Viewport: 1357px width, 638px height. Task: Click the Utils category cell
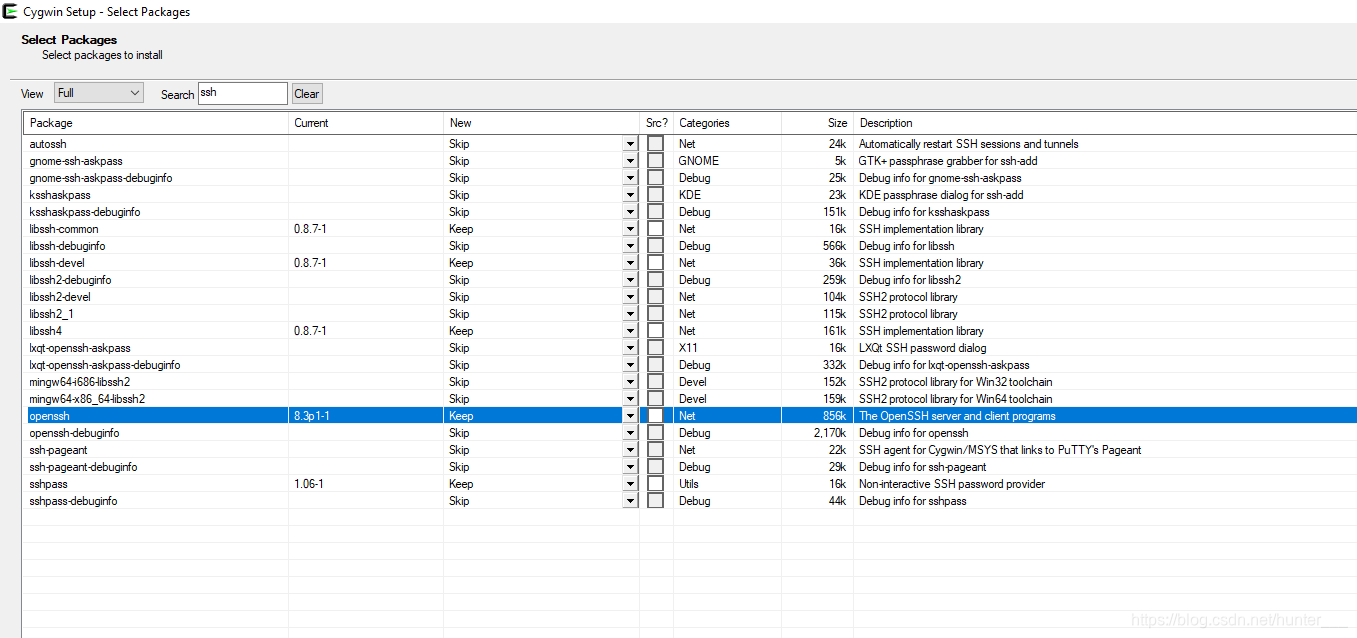pos(689,484)
